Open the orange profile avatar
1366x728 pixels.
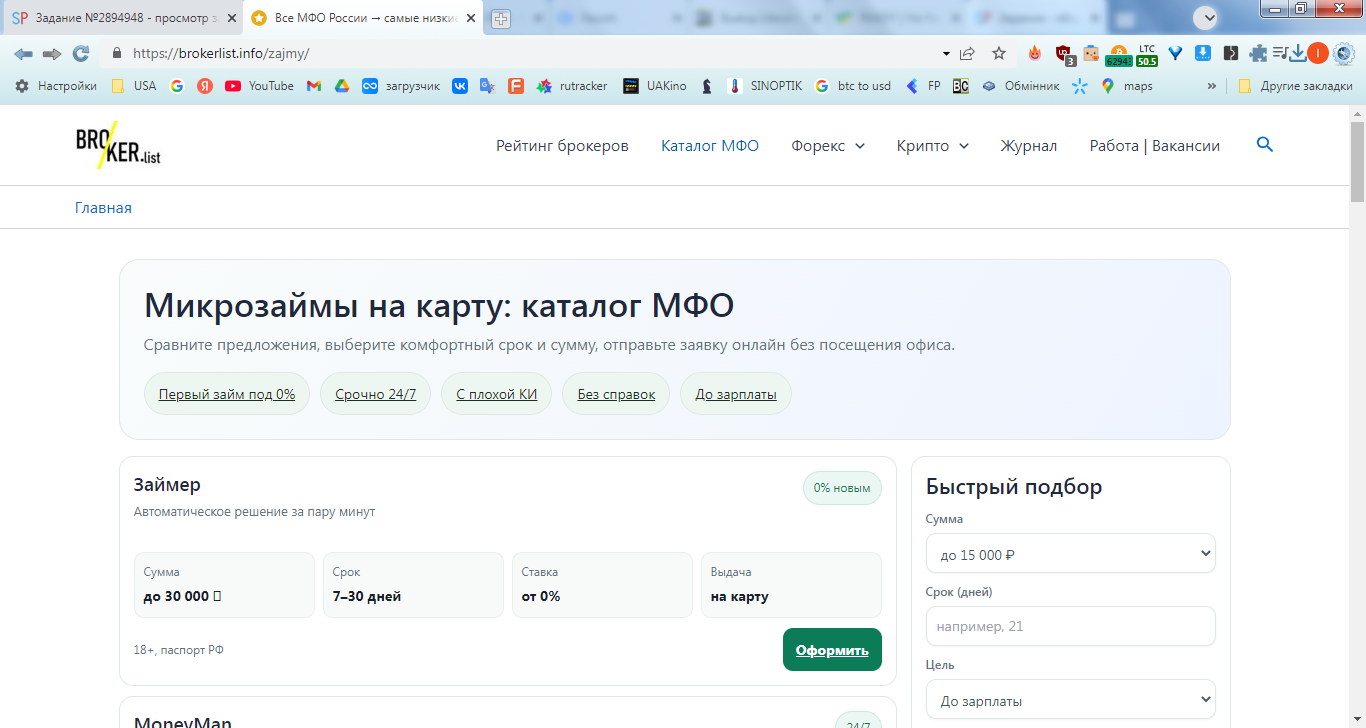[x=1318, y=54]
